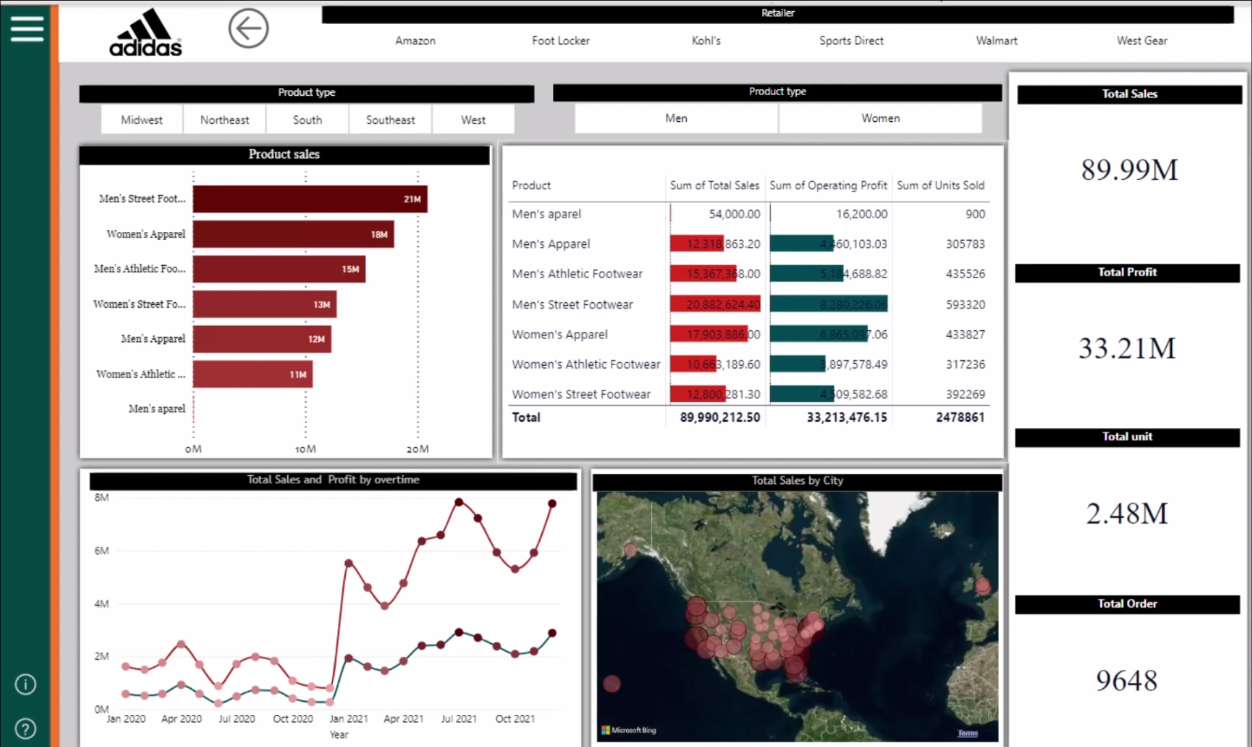
Task: Select the Midwest region filter
Action: (x=142, y=119)
